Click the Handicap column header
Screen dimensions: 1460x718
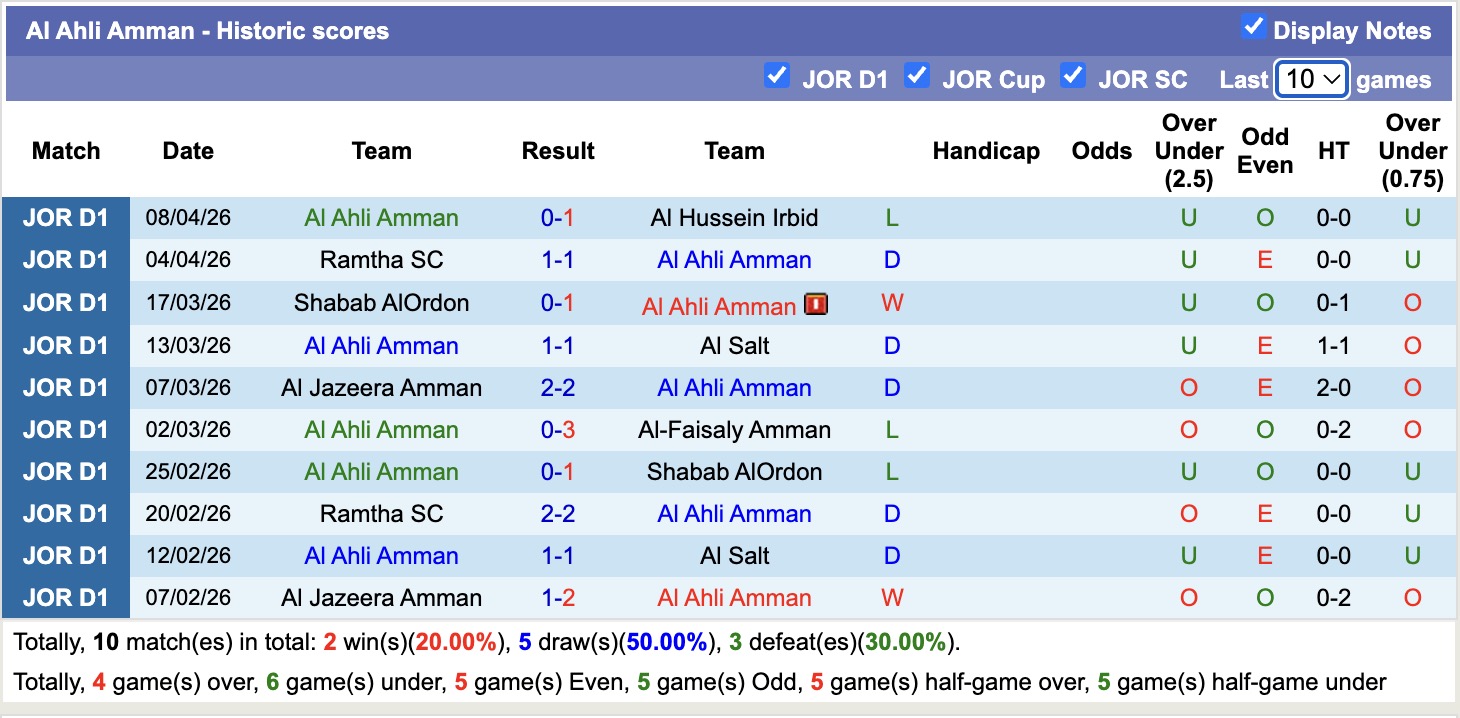click(986, 151)
